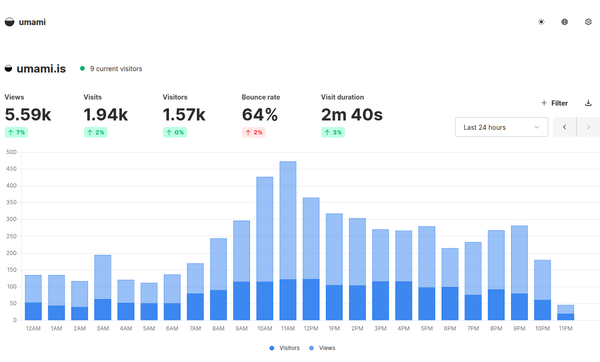Click the download export icon
The image size is (600, 362).
[588, 103]
